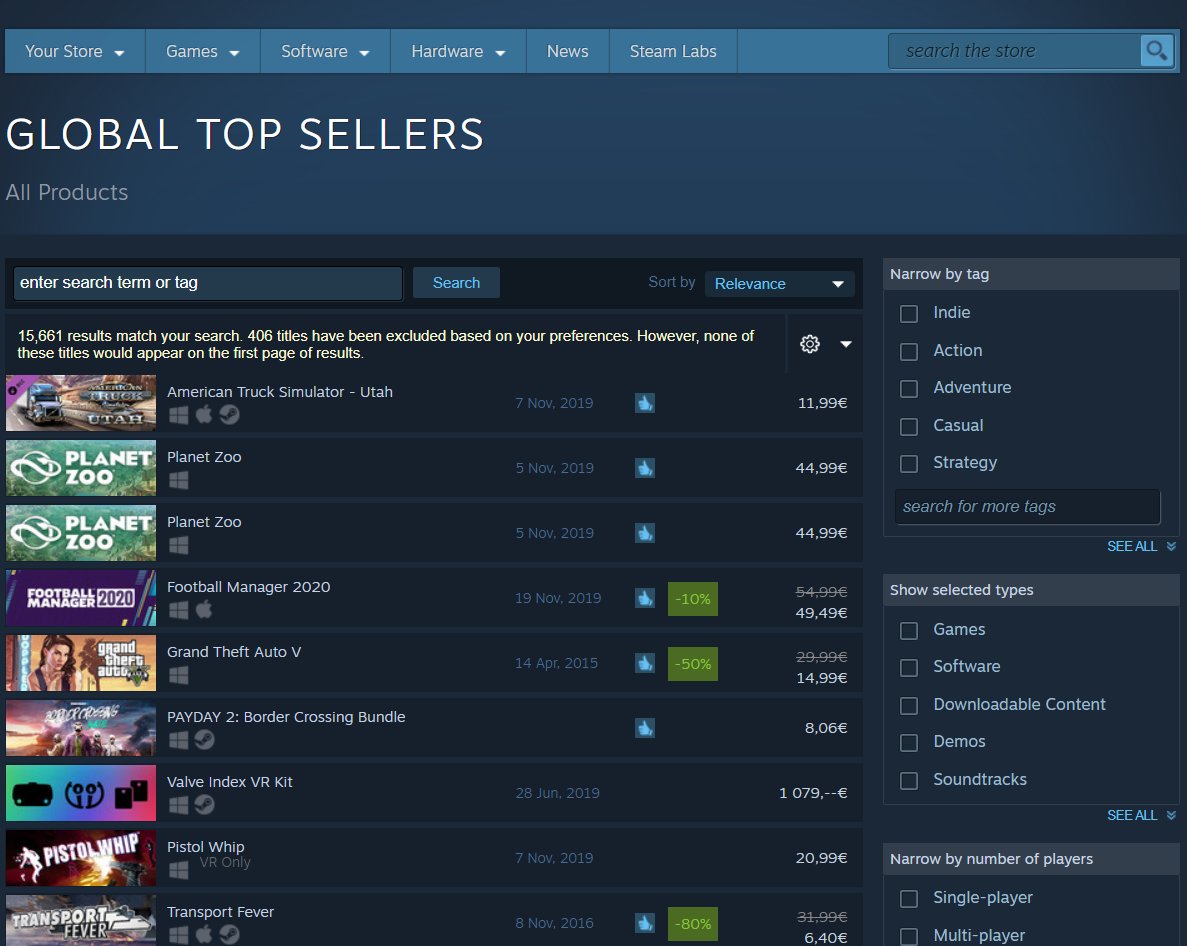Click SteamOS icon under American Truck Simulator - Utah
The image size is (1187, 946).
click(x=229, y=415)
